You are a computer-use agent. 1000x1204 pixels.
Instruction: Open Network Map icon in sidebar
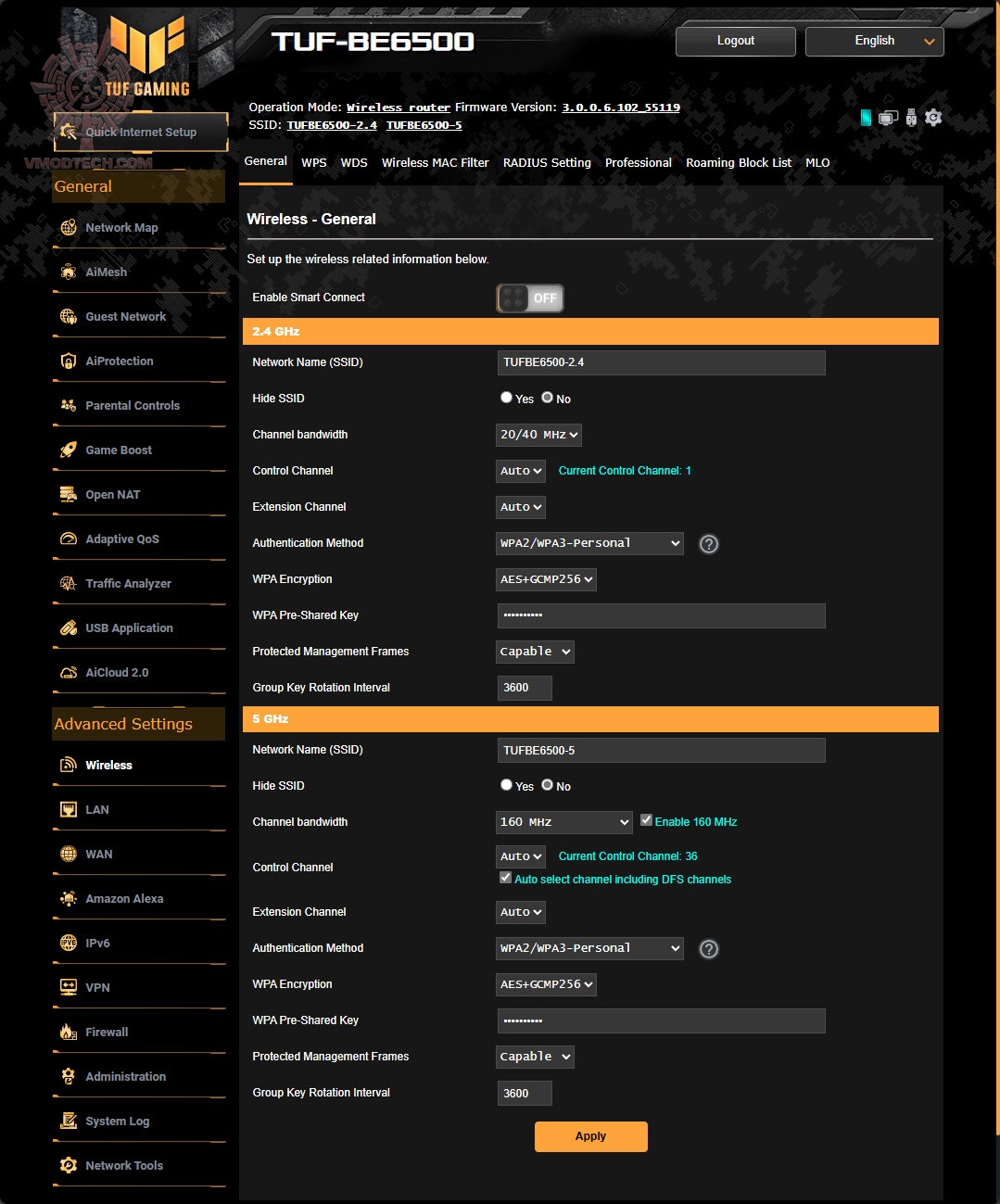pyautogui.click(x=69, y=227)
